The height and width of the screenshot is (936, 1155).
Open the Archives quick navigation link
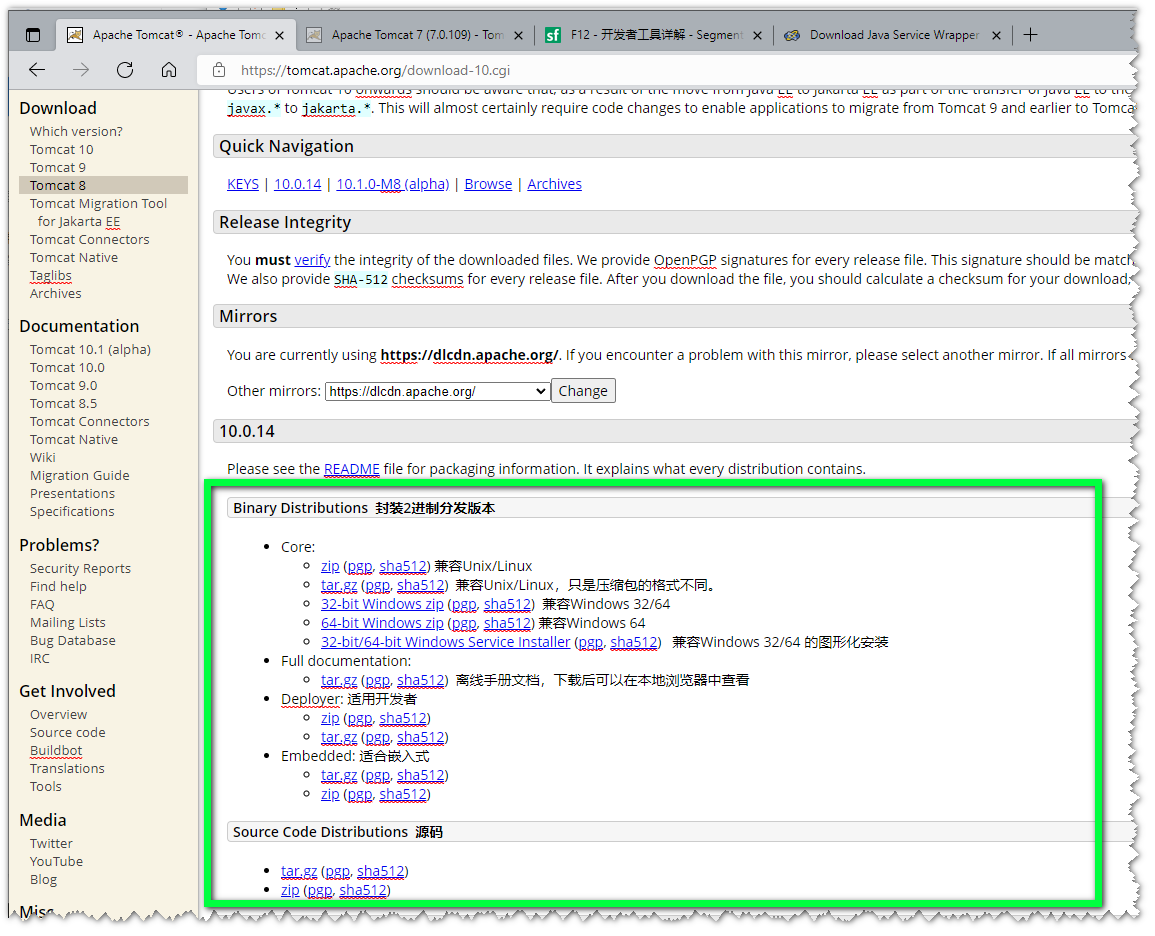554,184
